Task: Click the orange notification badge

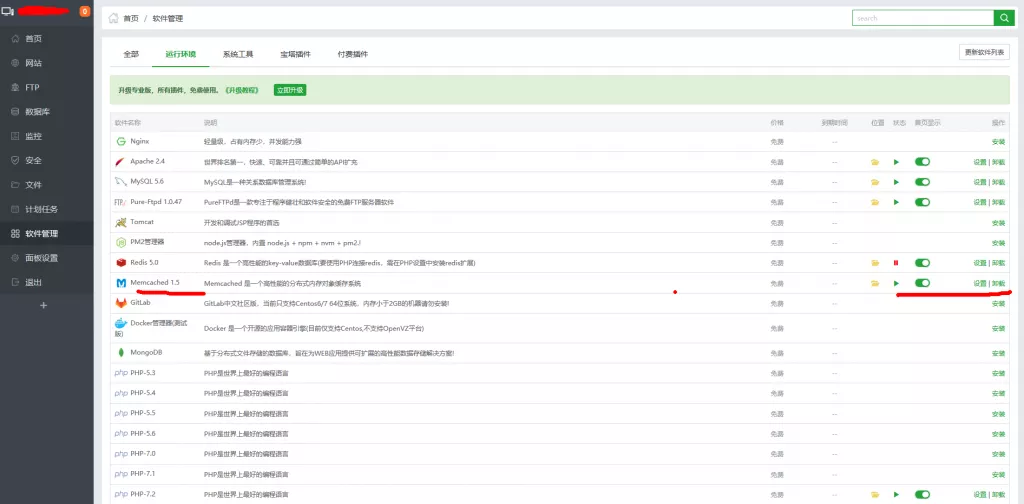Action: point(85,11)
